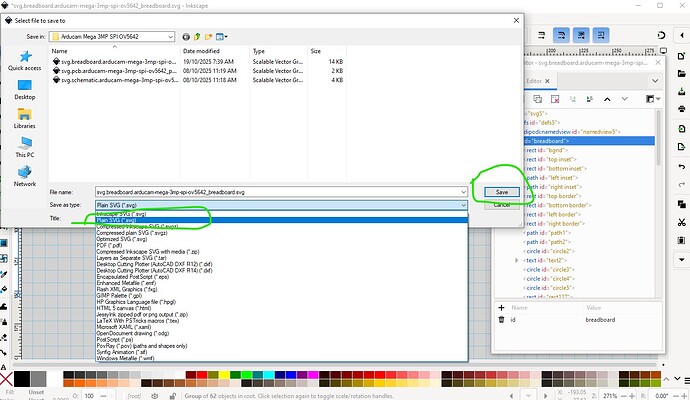Select the Text tool in the toolbox

(4, 367)
